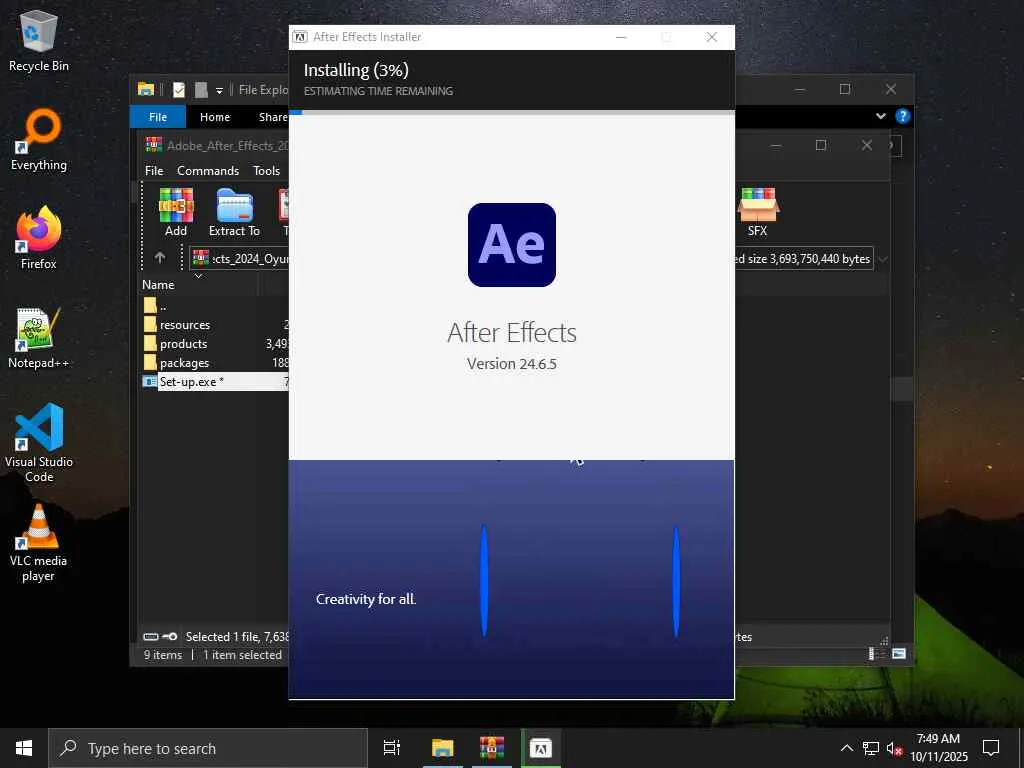The image size is (1024, 768).
Task: Select the Set-up.exe file row
Action: [x=216, y=381]
